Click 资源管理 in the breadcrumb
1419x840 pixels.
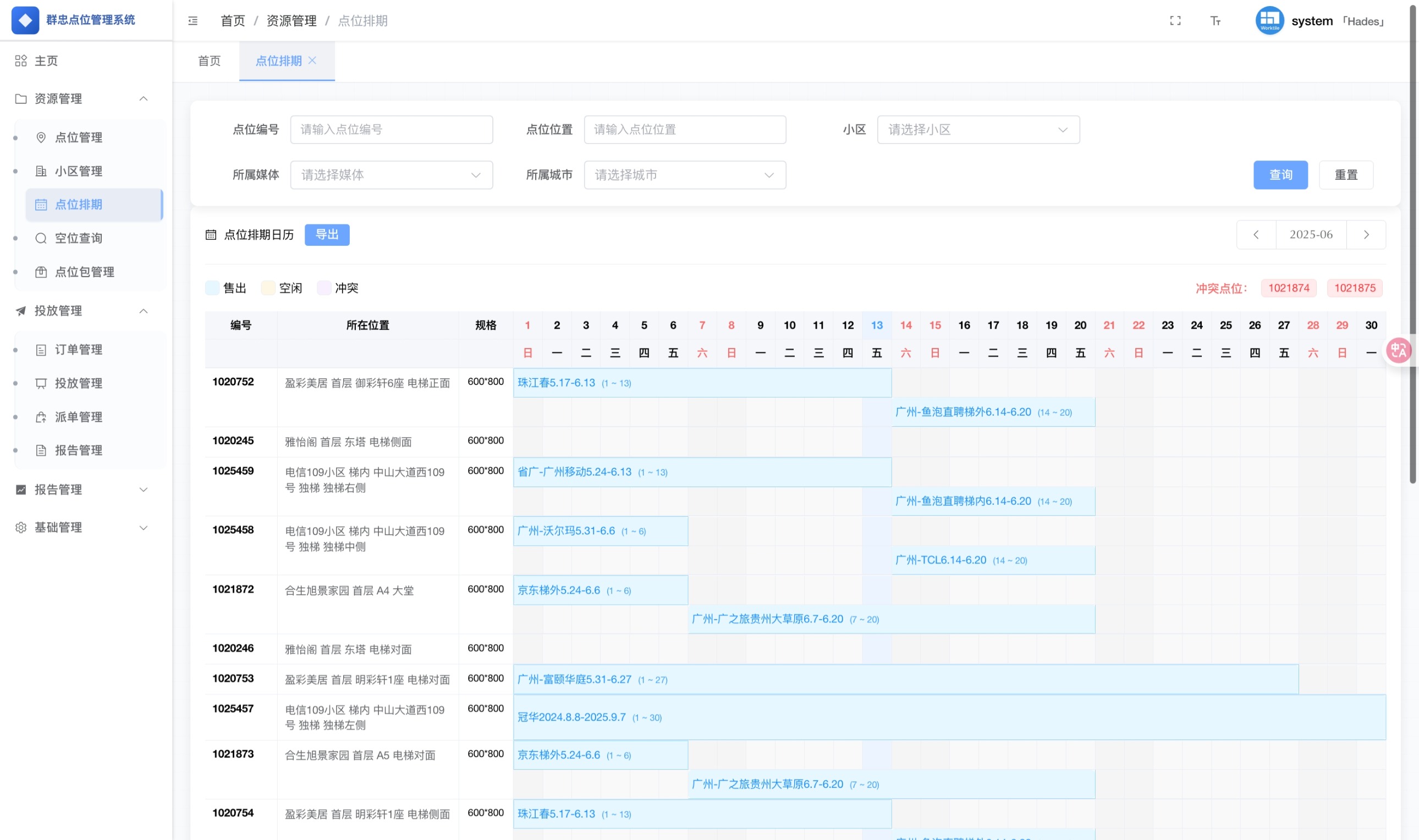coord(291,20)
